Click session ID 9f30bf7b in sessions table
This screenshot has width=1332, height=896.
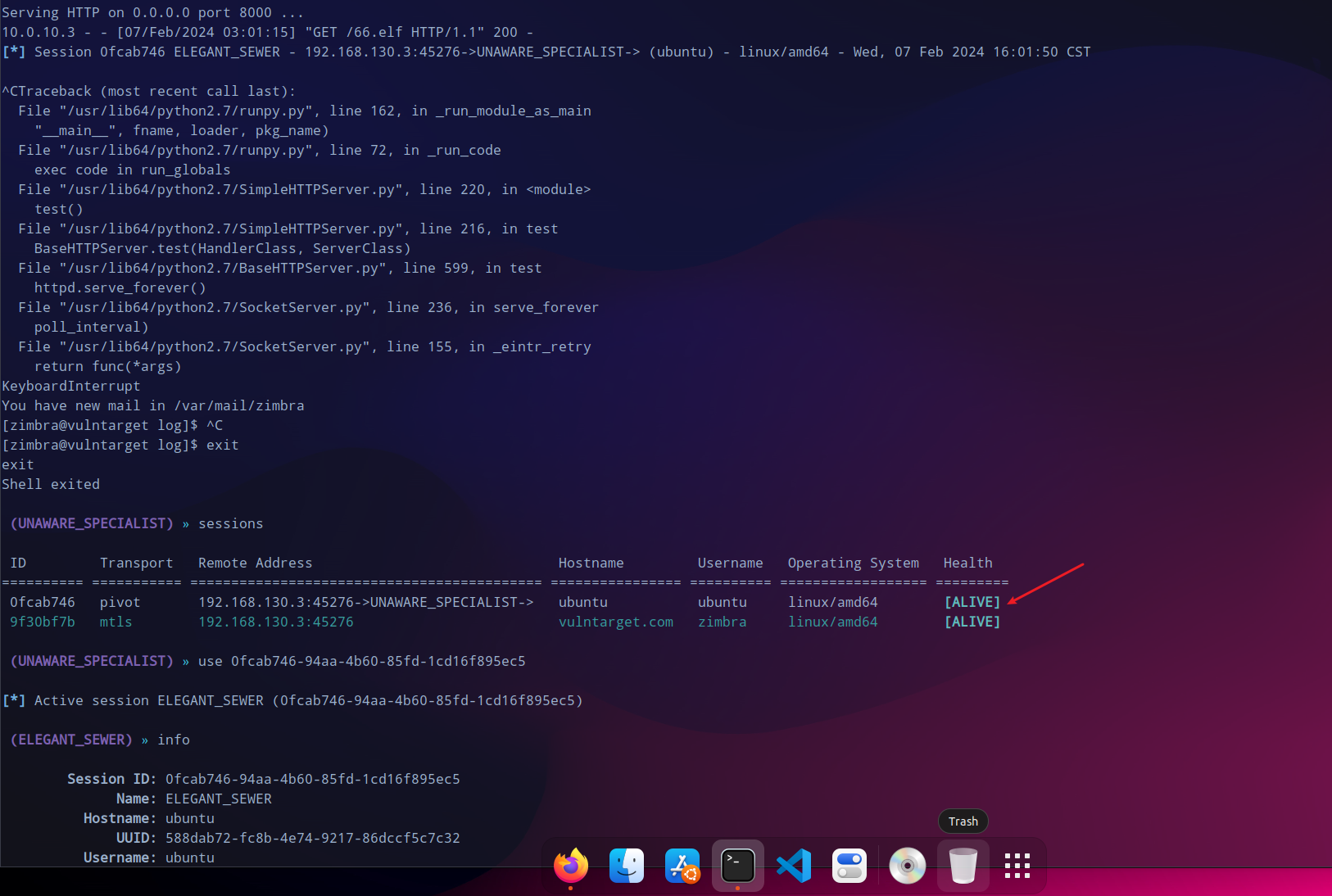pos(43,622)
